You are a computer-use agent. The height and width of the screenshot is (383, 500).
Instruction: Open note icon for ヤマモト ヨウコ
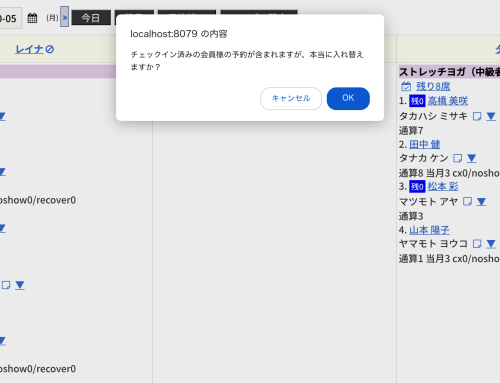477,244
